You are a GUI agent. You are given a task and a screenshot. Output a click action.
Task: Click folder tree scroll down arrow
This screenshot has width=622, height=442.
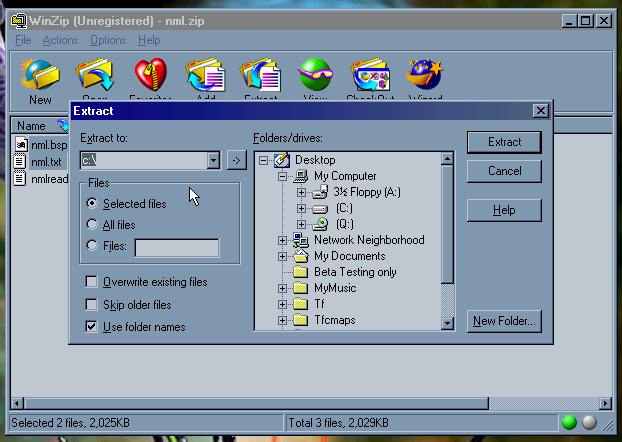tap(447, 323)
